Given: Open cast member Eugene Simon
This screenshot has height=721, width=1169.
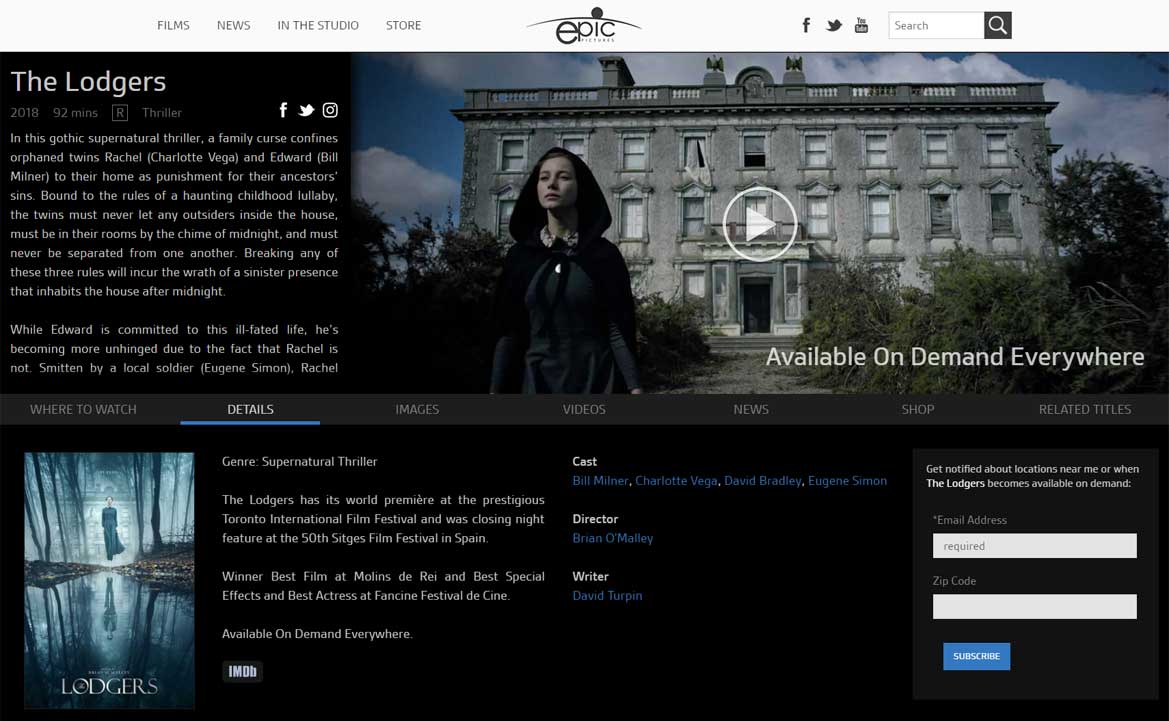Looking at the screenshot, I should coord(848,481).
